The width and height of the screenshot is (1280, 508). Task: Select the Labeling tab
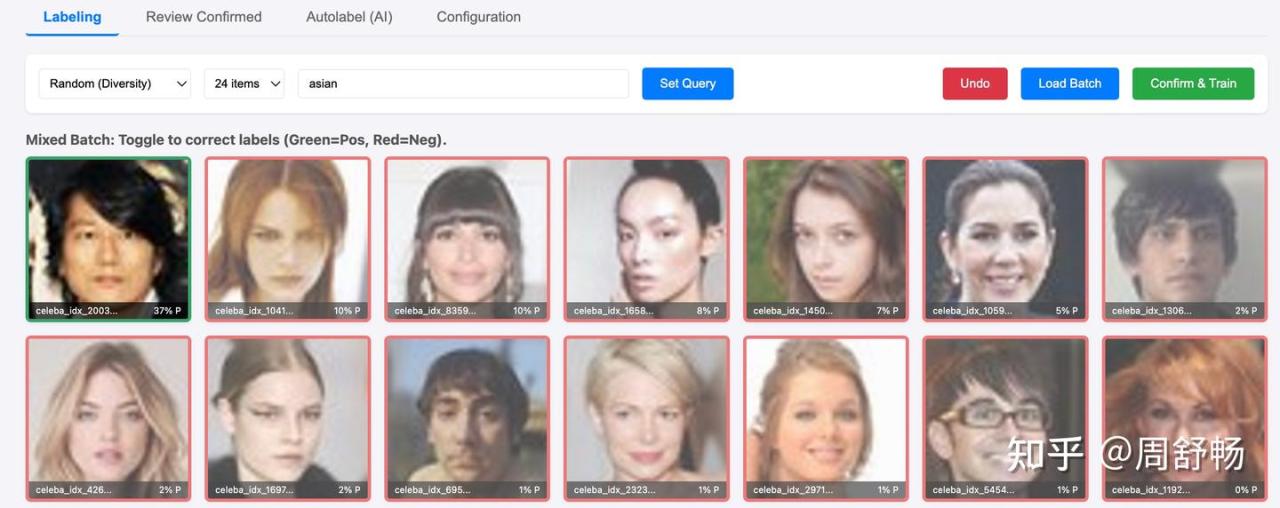(72, 17)
